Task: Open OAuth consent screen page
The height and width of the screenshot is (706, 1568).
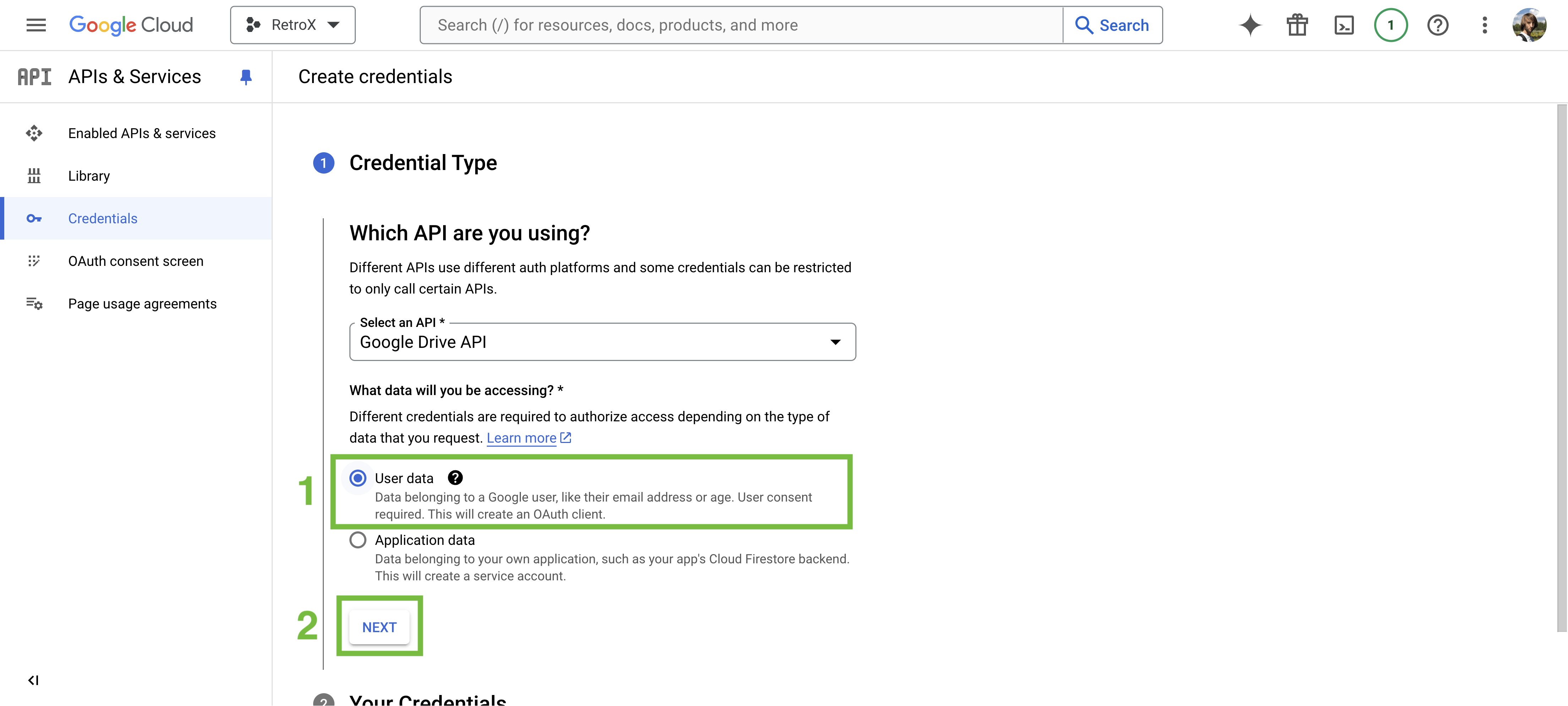Action: [136, 261]
